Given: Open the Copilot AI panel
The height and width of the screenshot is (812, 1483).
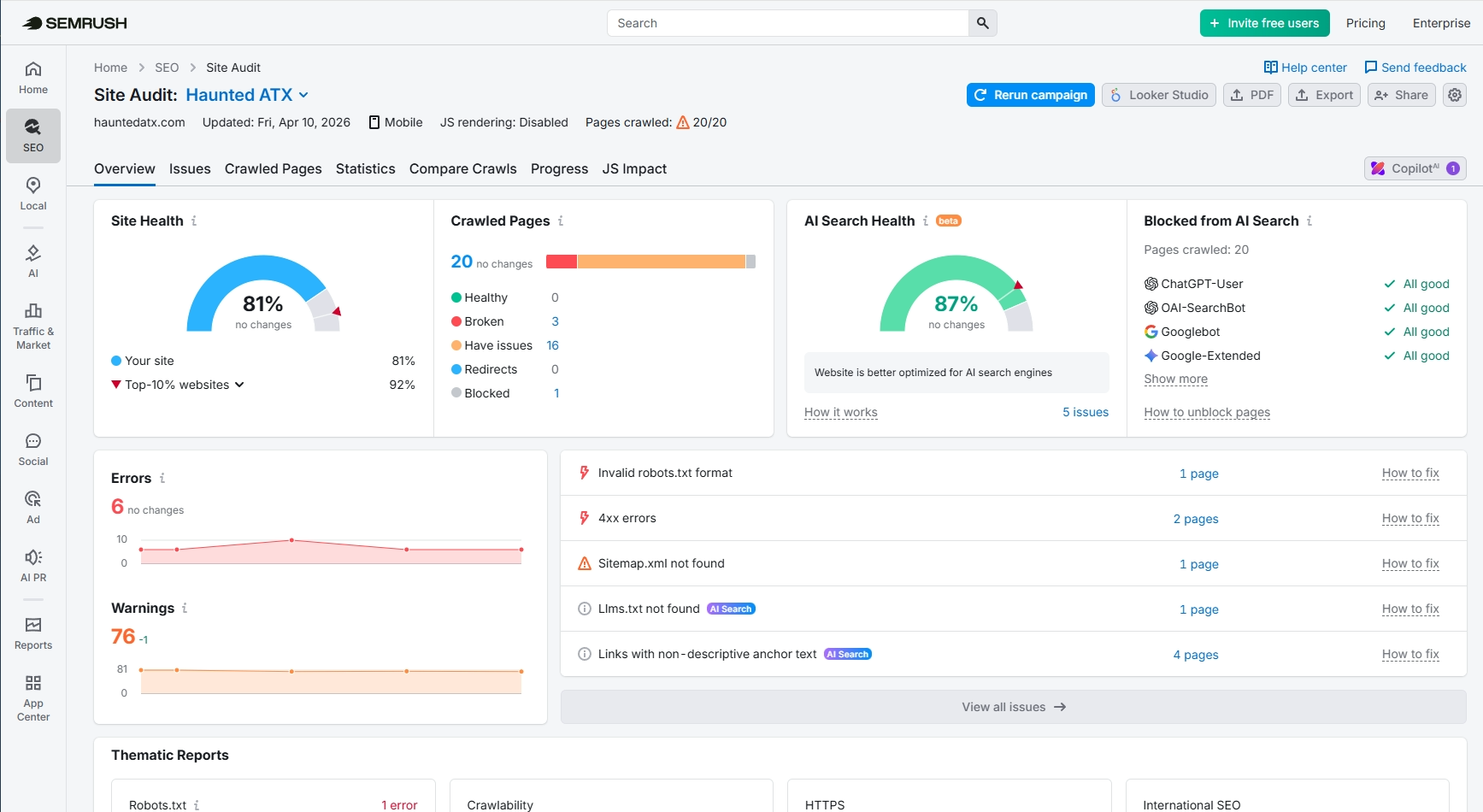Looking at the screenshot, I should coord(1414,168).
